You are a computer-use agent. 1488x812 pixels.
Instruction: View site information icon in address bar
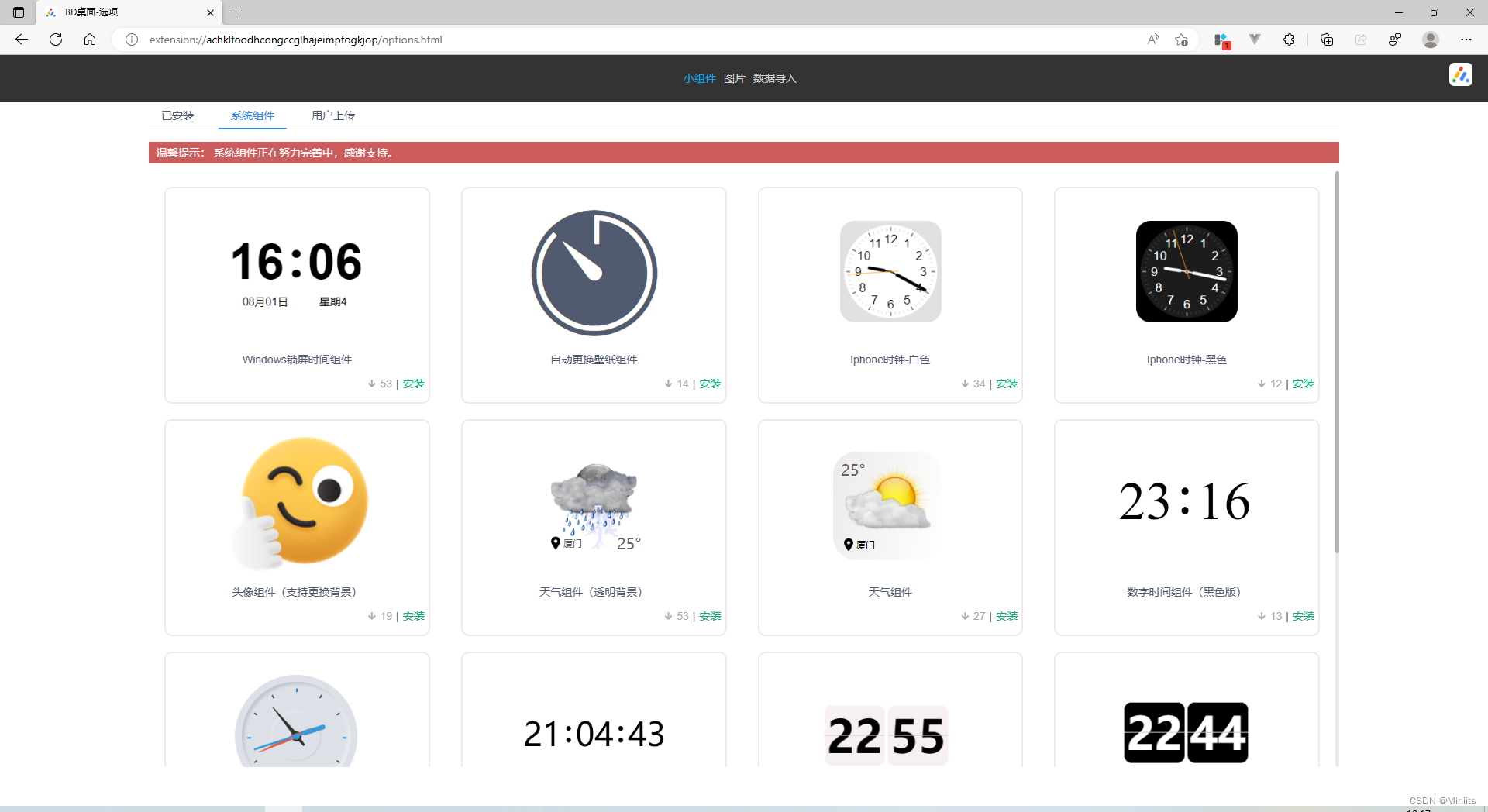132,40
